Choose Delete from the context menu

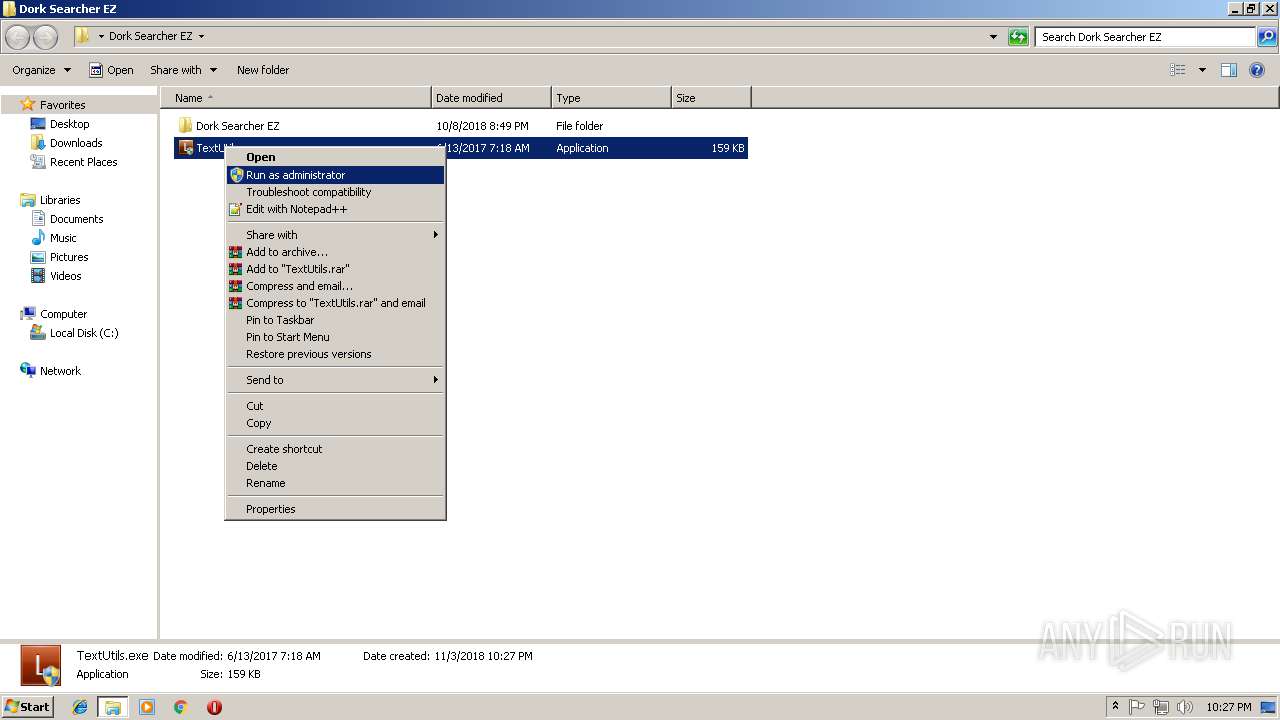[x=335, y=466]
